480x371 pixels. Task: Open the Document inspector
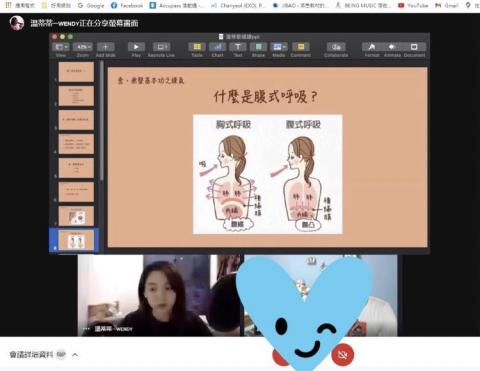(x=414, y=47)
